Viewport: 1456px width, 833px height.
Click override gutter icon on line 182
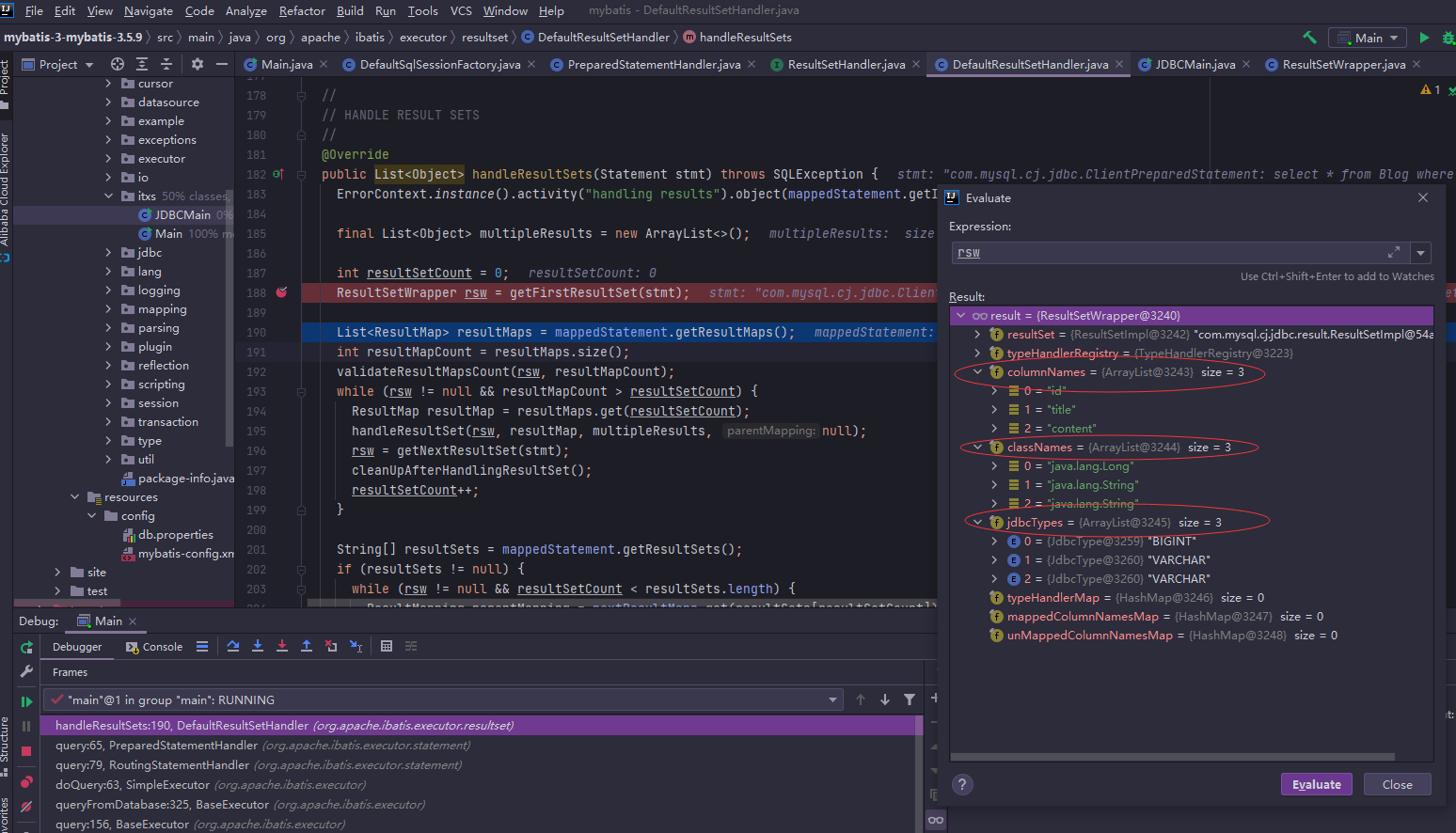click(x=278, y=174)
